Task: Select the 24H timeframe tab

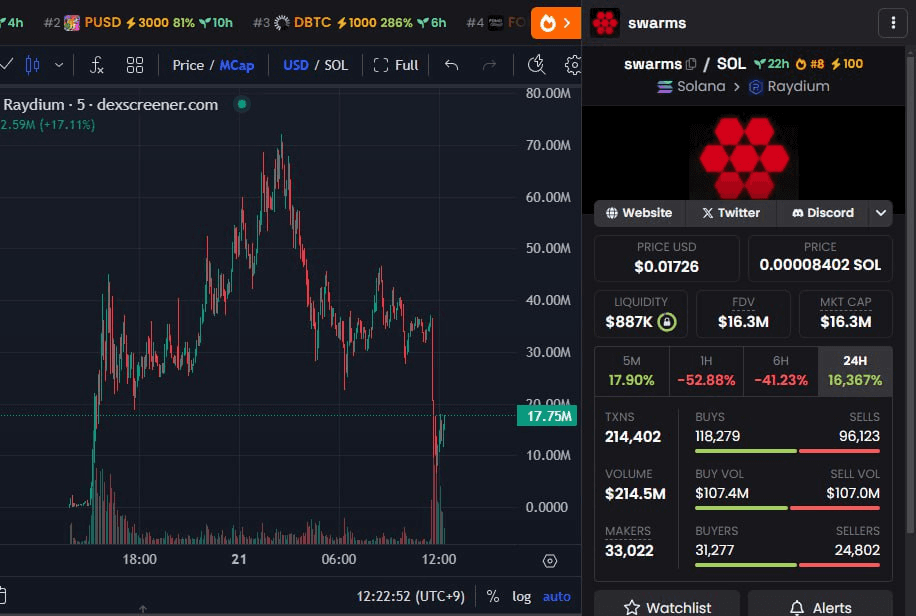Action: point(855,371)
